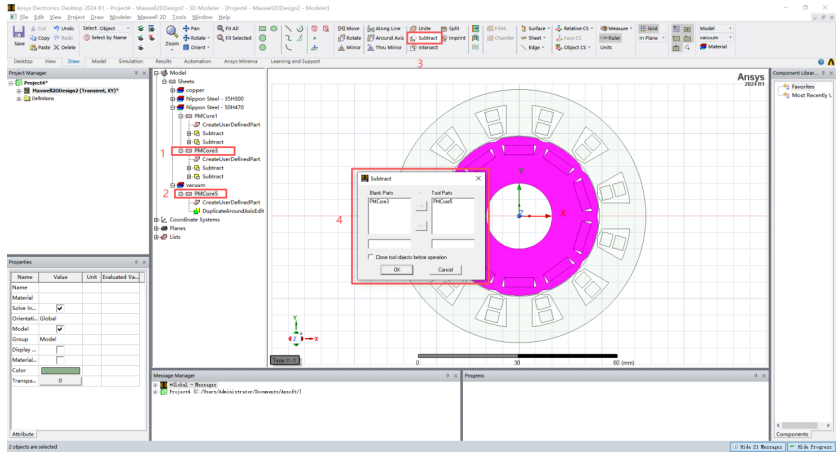Screen dimensions: 839x452
Task: Click Cancel in the Subtract dialog
Action: (x=445, y=270)
